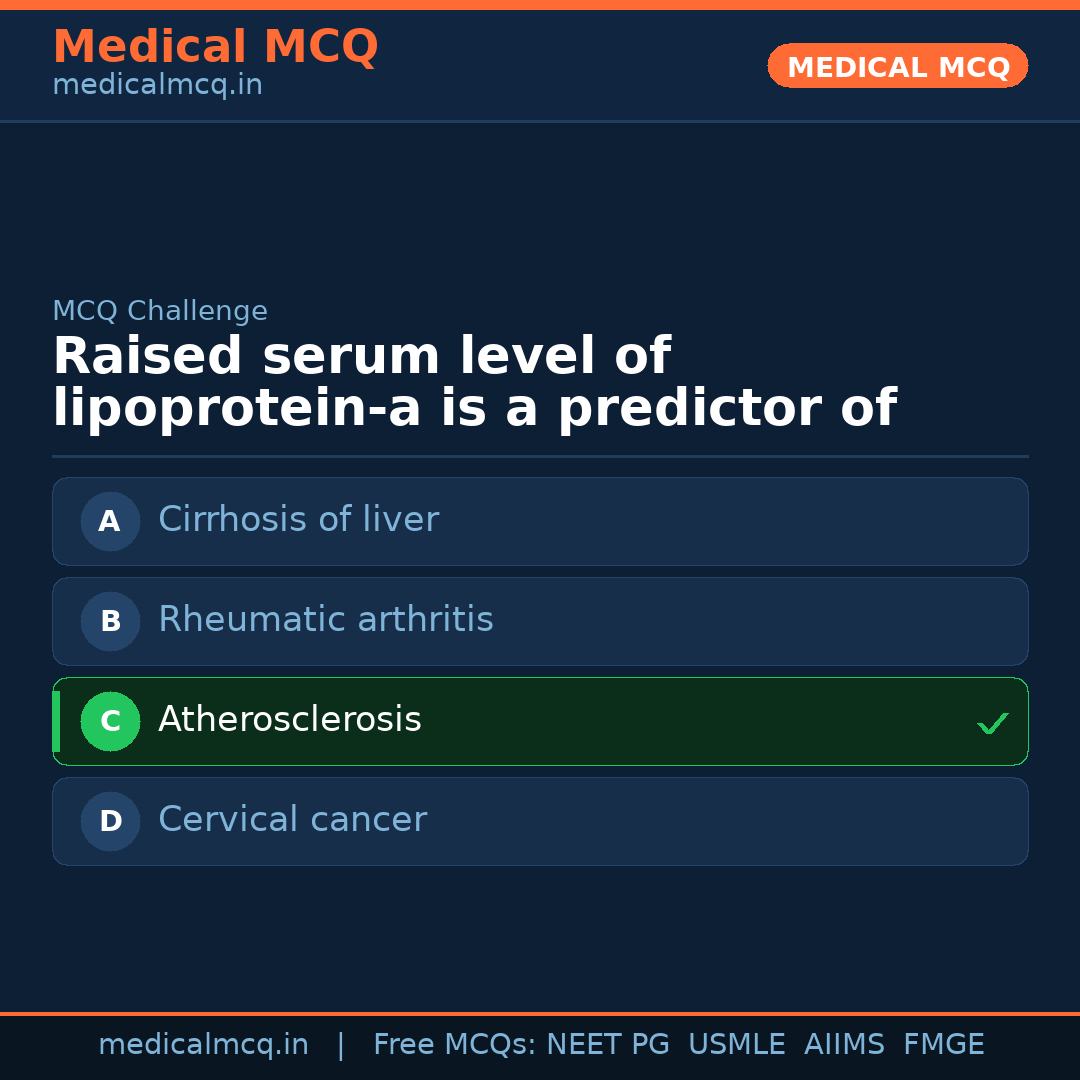Screen dimensions: 1080x1080
Task: Click the letter B option circle
Action: coord(110,621)
